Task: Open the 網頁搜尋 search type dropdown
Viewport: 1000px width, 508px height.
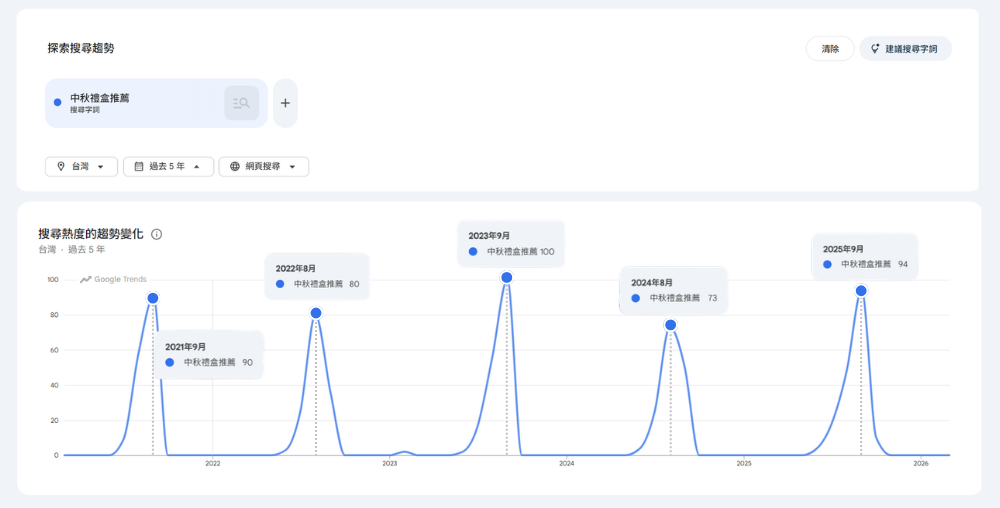Action: [x=264, y=166]
